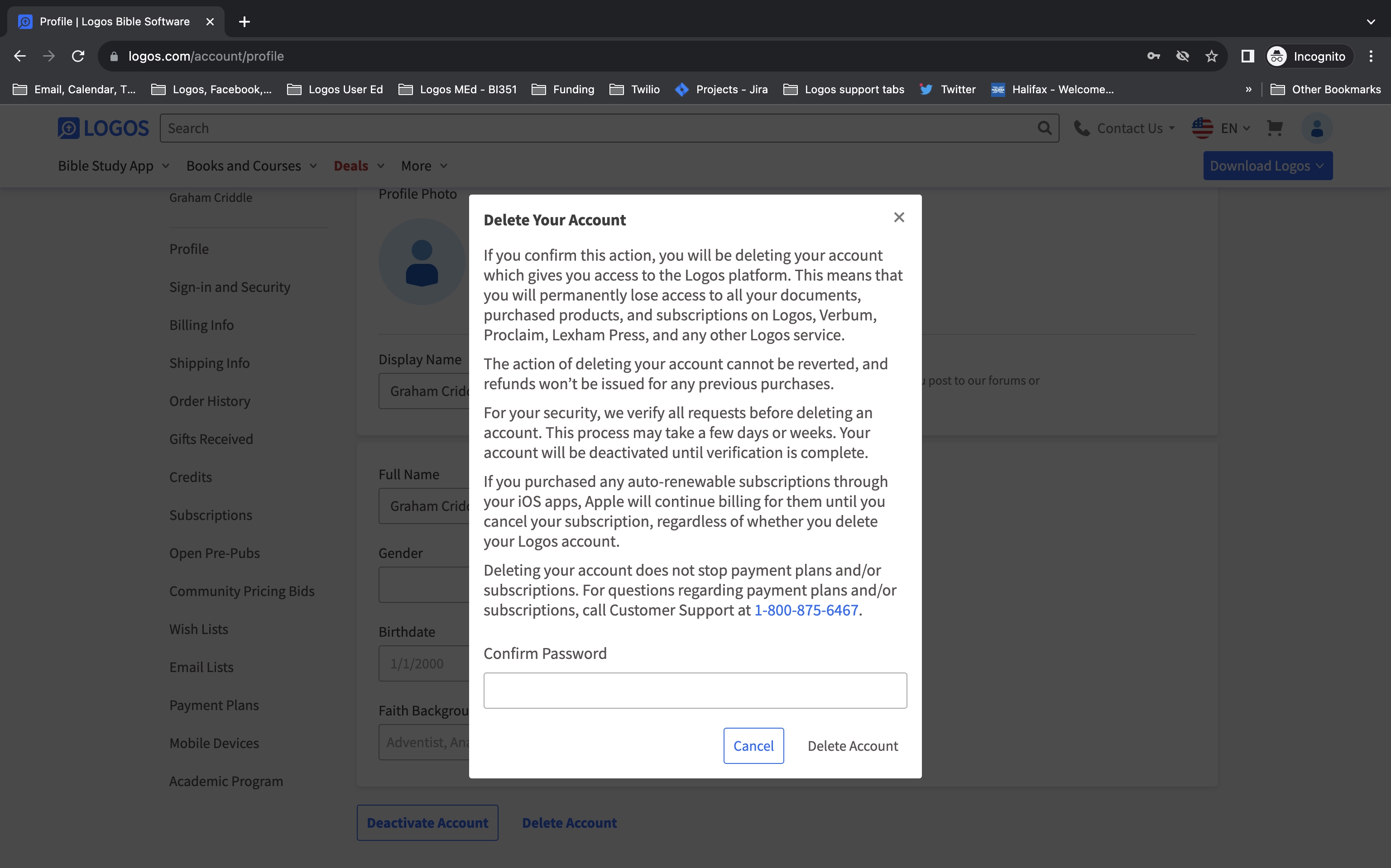The width and height of the screenshot is (1391, 868).
Task: Confirm with the dialog's Delete Account button
Action: pos(852,746)
